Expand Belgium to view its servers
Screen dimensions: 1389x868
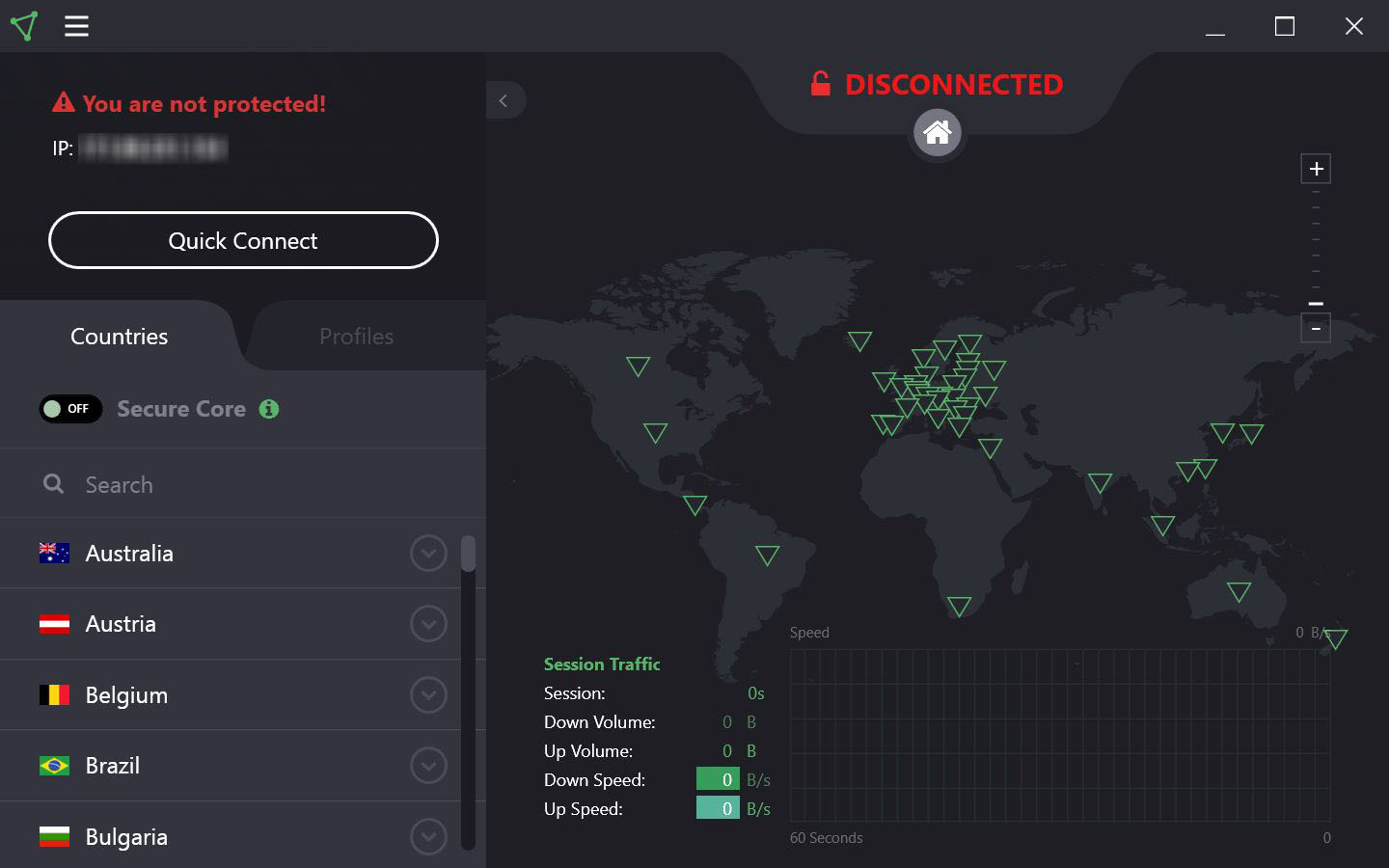tap(428, 694)
